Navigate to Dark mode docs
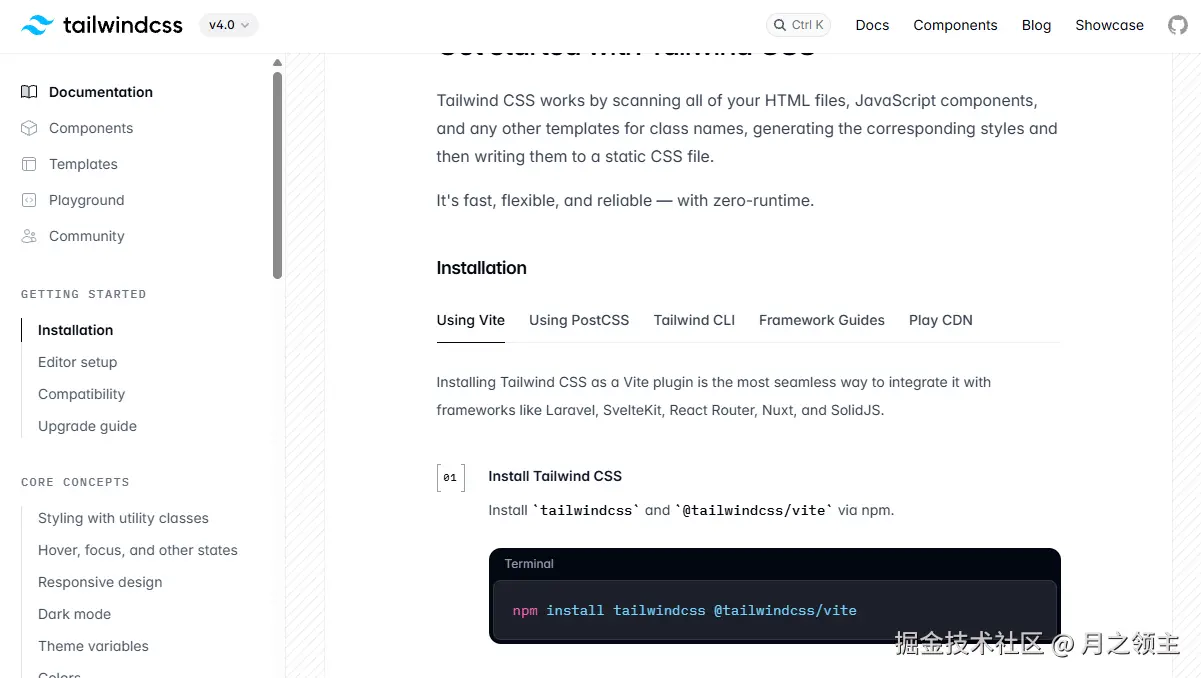The width and height of the screenshot is (1201, 678). (x=74, y=614)
